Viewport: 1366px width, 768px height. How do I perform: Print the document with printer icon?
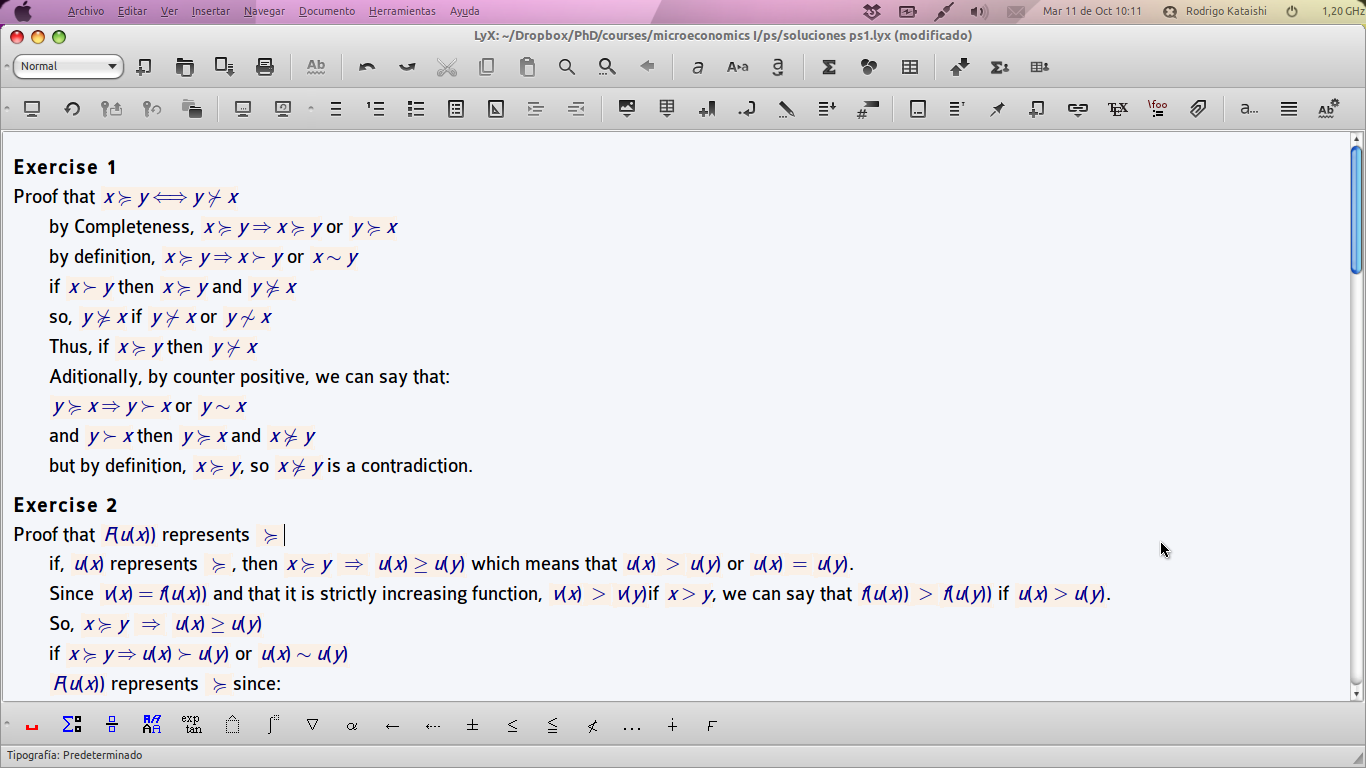(265, 67)
